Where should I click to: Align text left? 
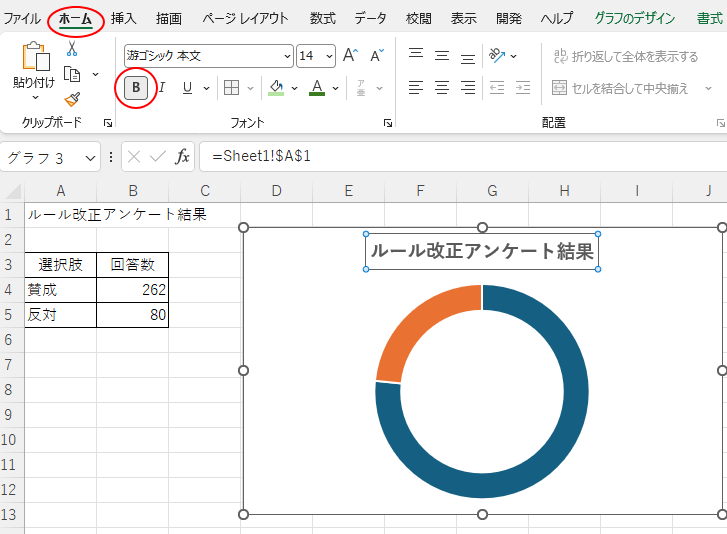tap(416, 88)
